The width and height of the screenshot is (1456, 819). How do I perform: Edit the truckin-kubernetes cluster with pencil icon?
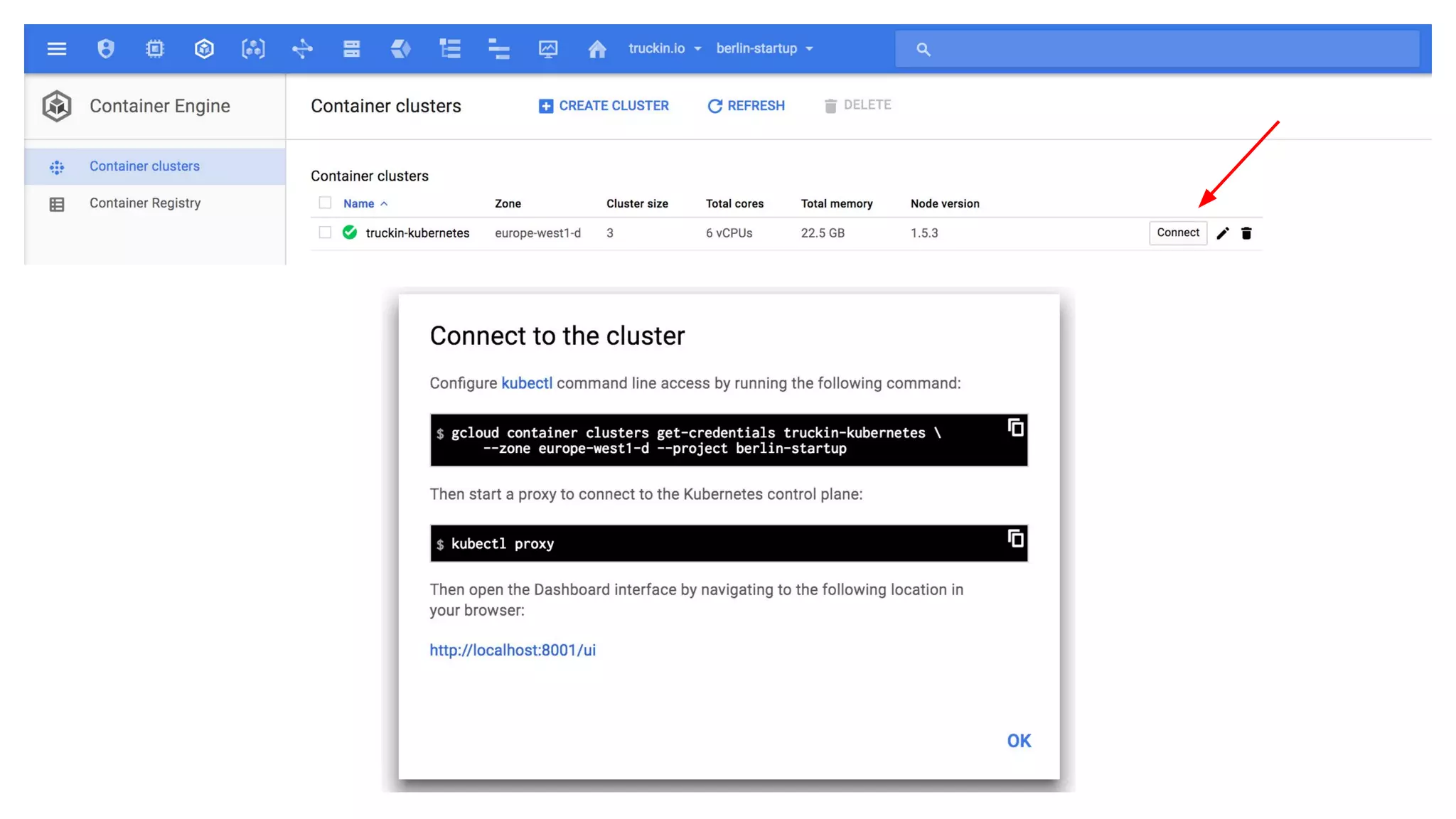tap(1223, 233)
